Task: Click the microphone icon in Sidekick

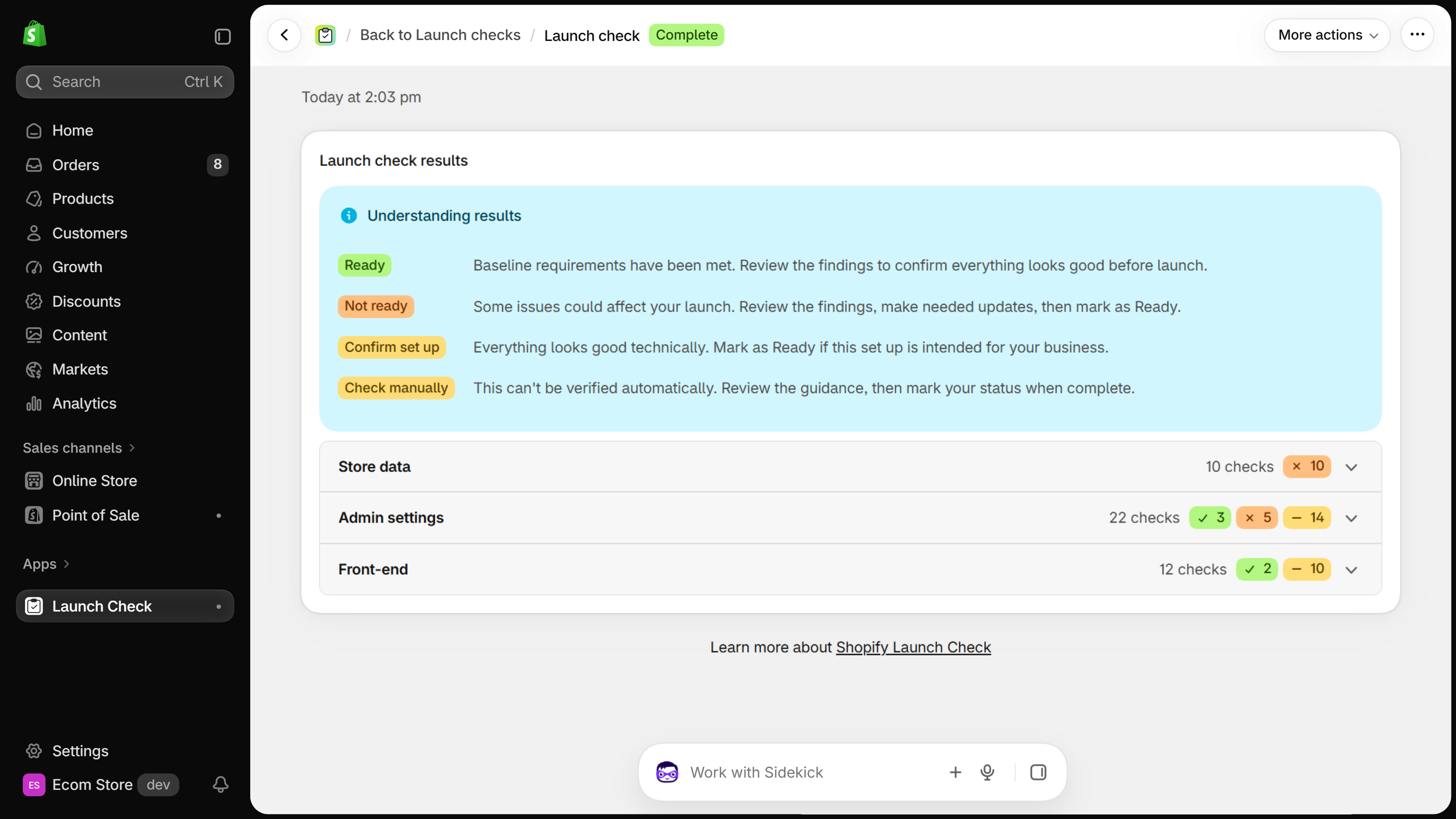Action: (987, 772)
